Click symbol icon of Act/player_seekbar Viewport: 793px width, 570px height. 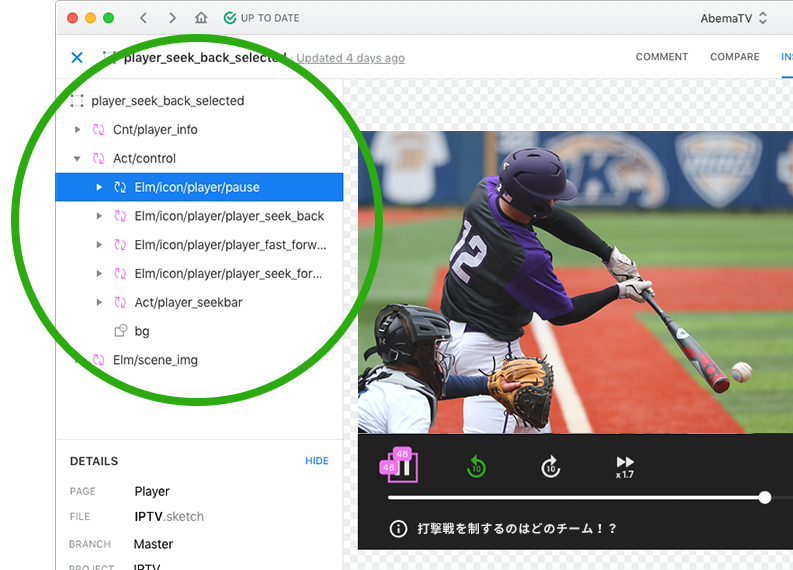(x=120, y=302)
